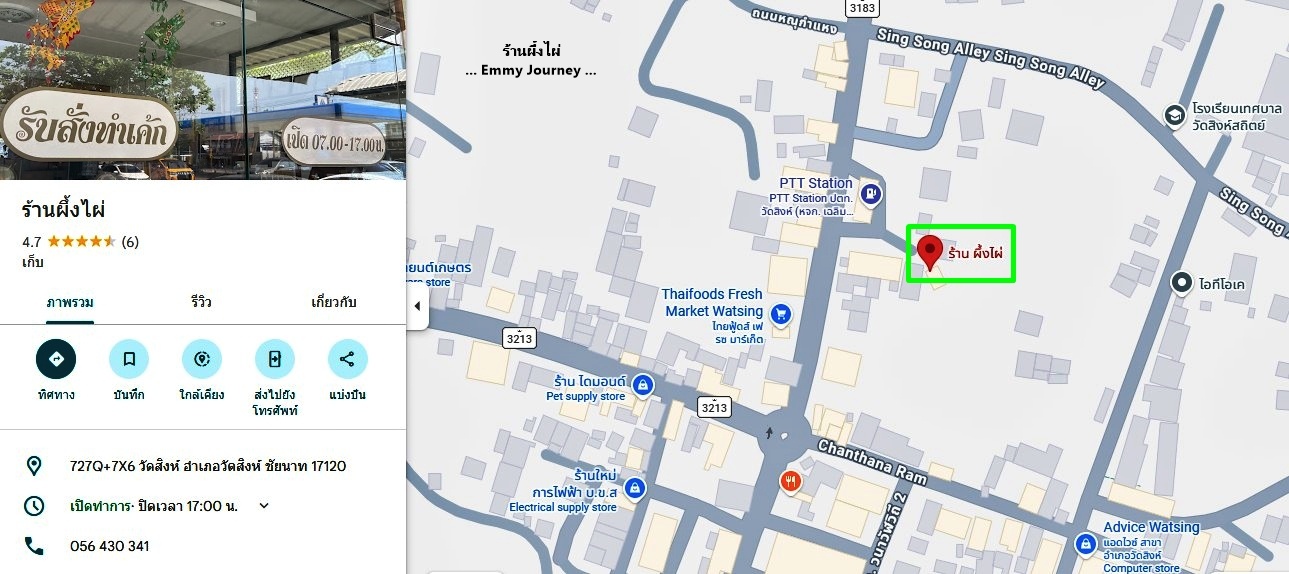
Task: Select the Thaifoods Fresh Market shopping cart marker
Action: tap(782, 315)
